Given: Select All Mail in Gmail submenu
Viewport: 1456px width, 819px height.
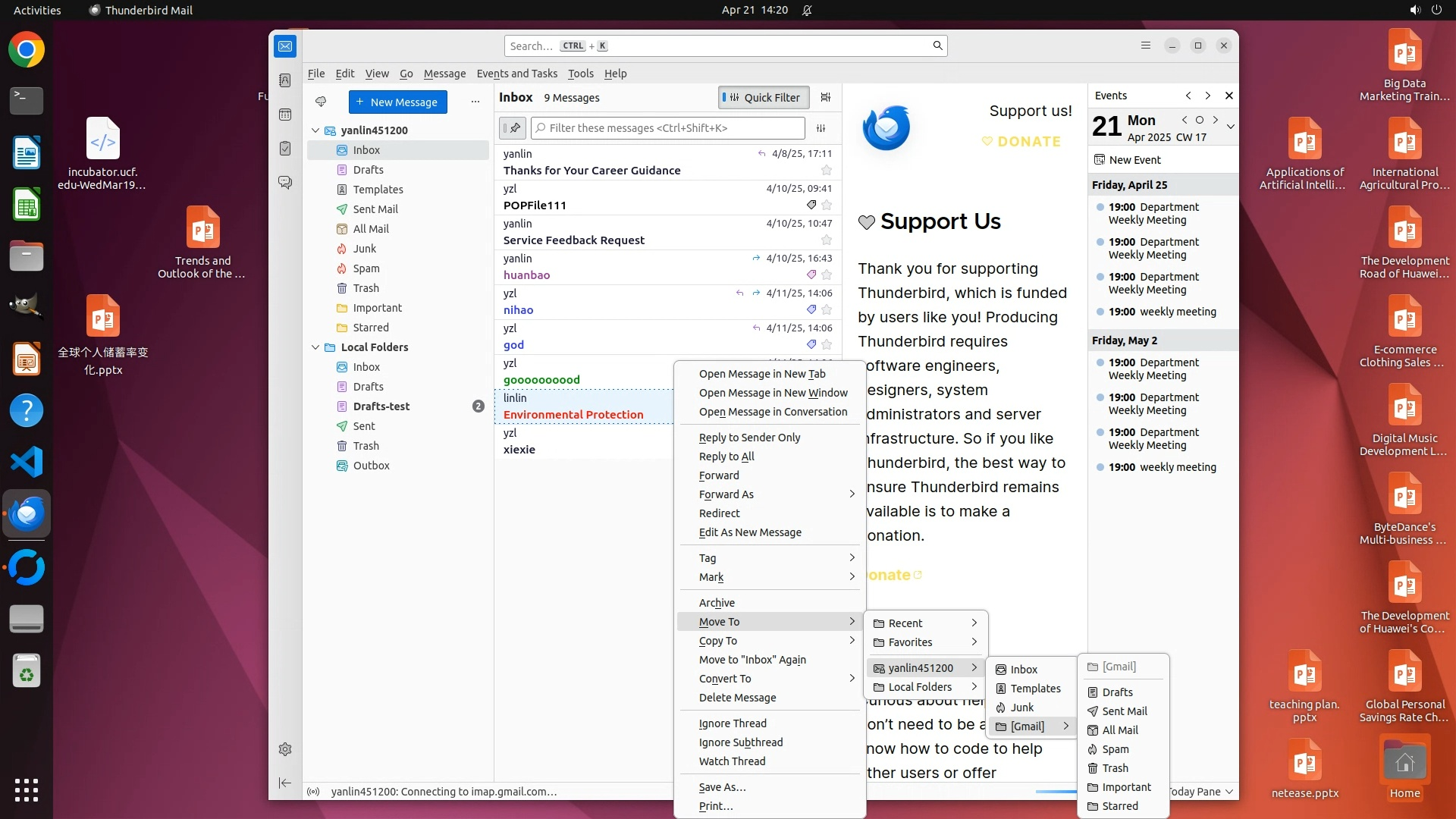Looking at the screenshot, I should pos(1119,730).
